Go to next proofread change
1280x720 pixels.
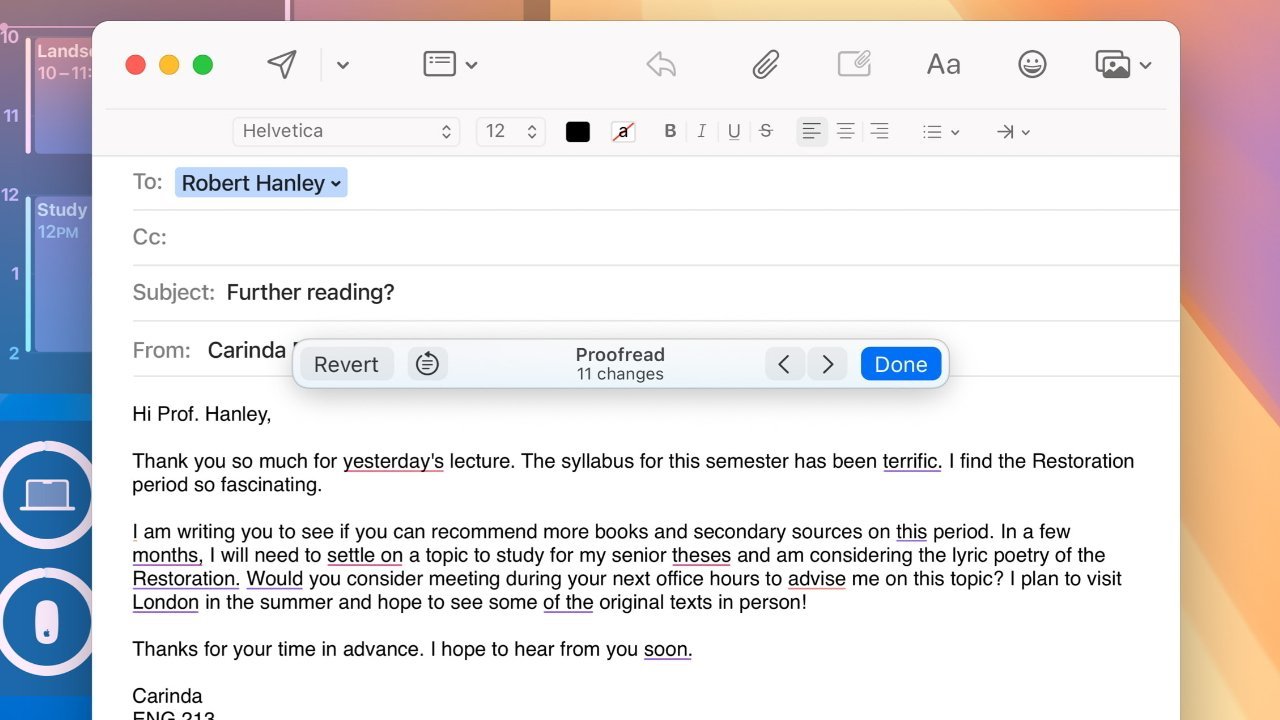pos(827,364)
